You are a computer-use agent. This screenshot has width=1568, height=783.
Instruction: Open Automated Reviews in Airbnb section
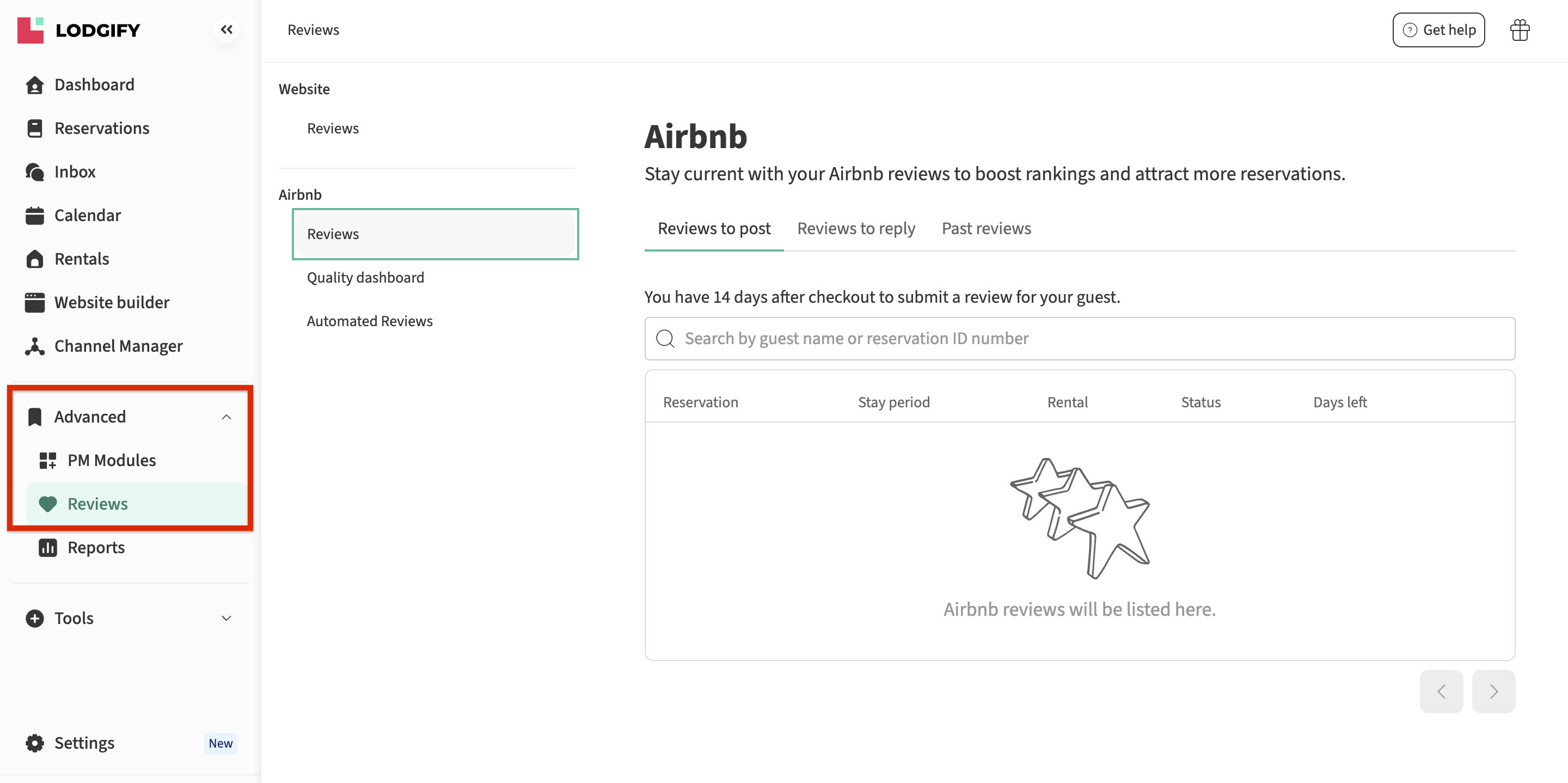[370, 321]
